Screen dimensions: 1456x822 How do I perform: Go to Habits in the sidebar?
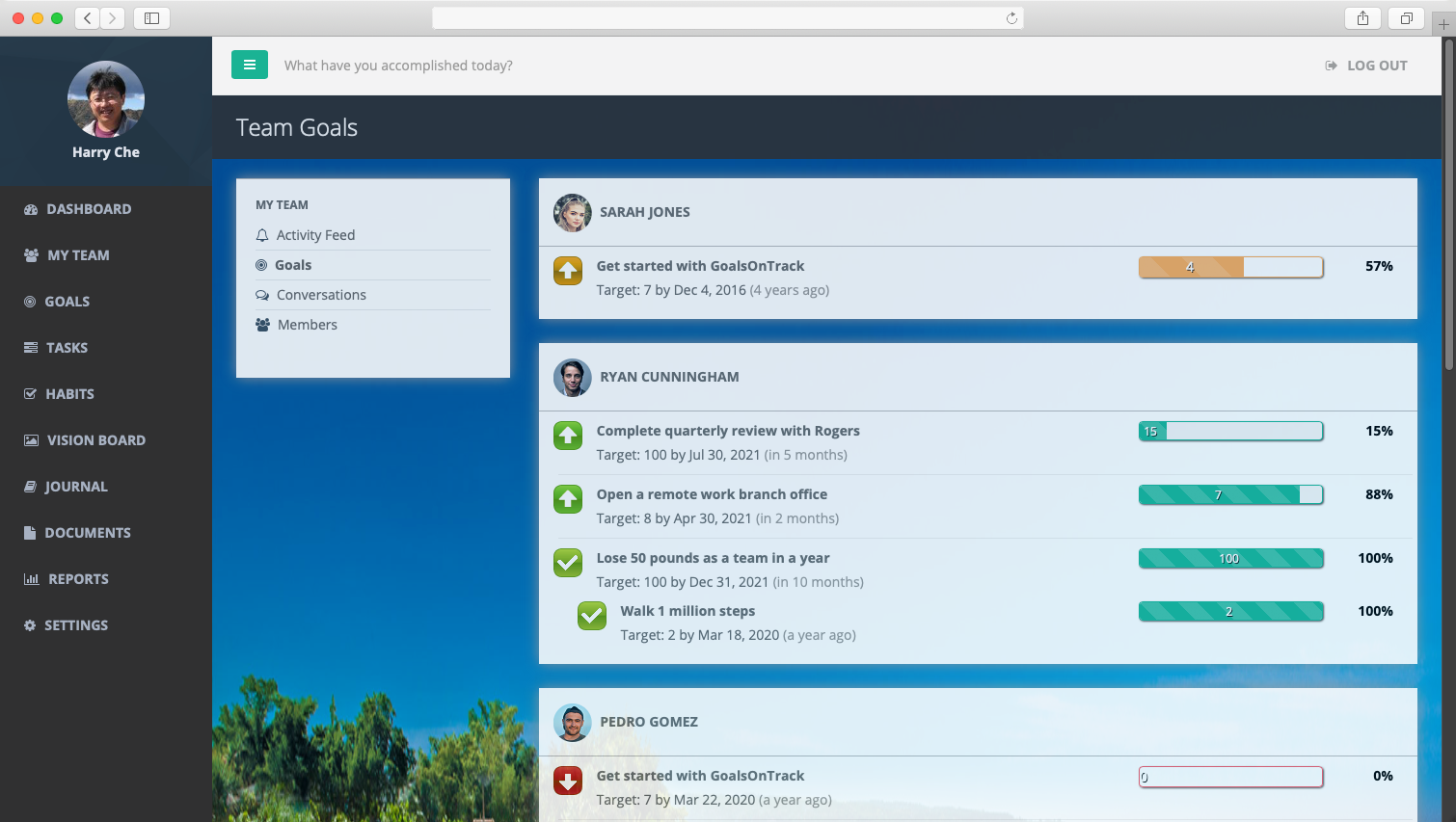pos(69,394)
